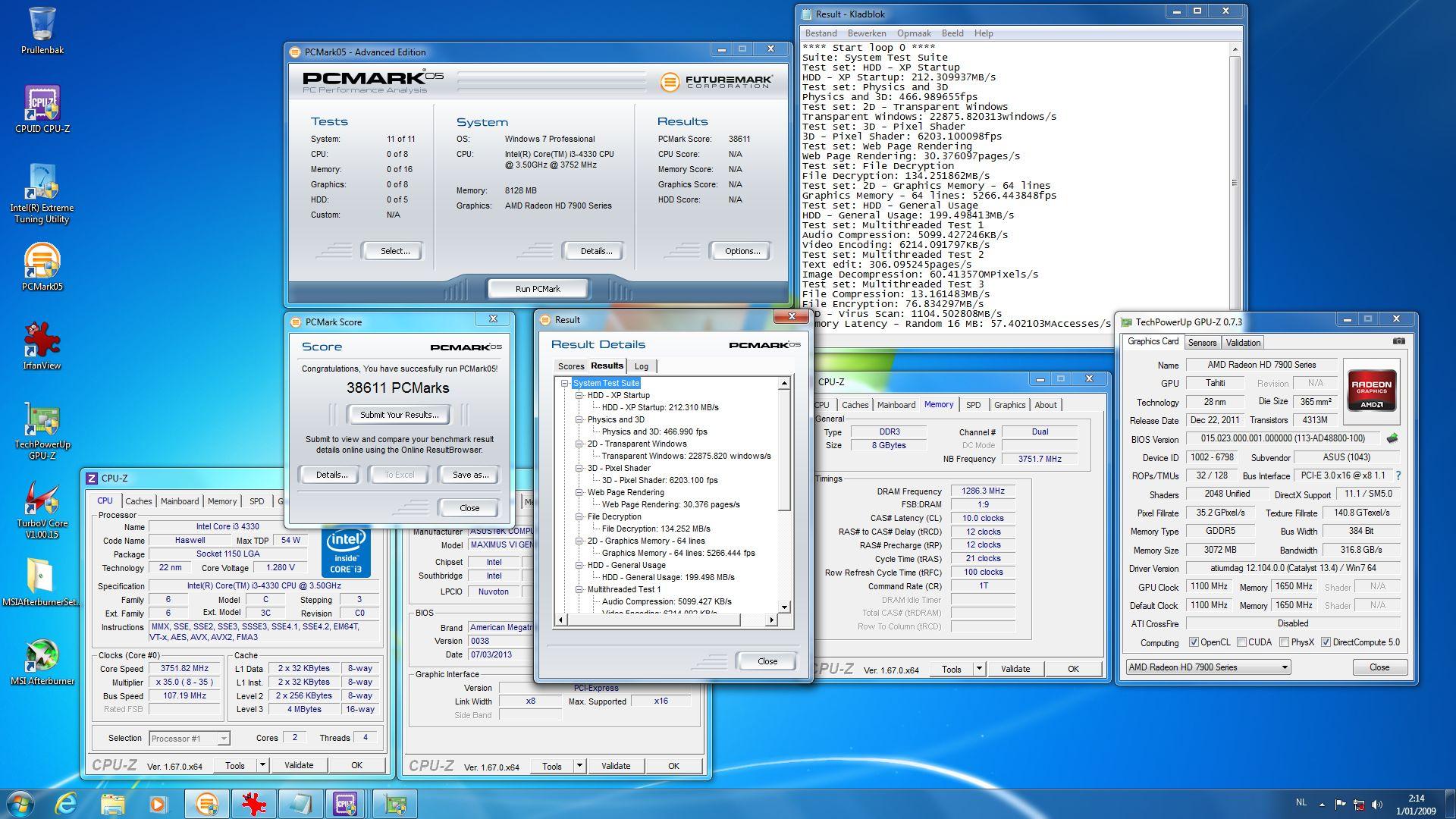The width and height of the screenshot is (1456, 819).
Task: Toggle the OpenCL checkbox in GPU-Z
Action: point(1194,642)
